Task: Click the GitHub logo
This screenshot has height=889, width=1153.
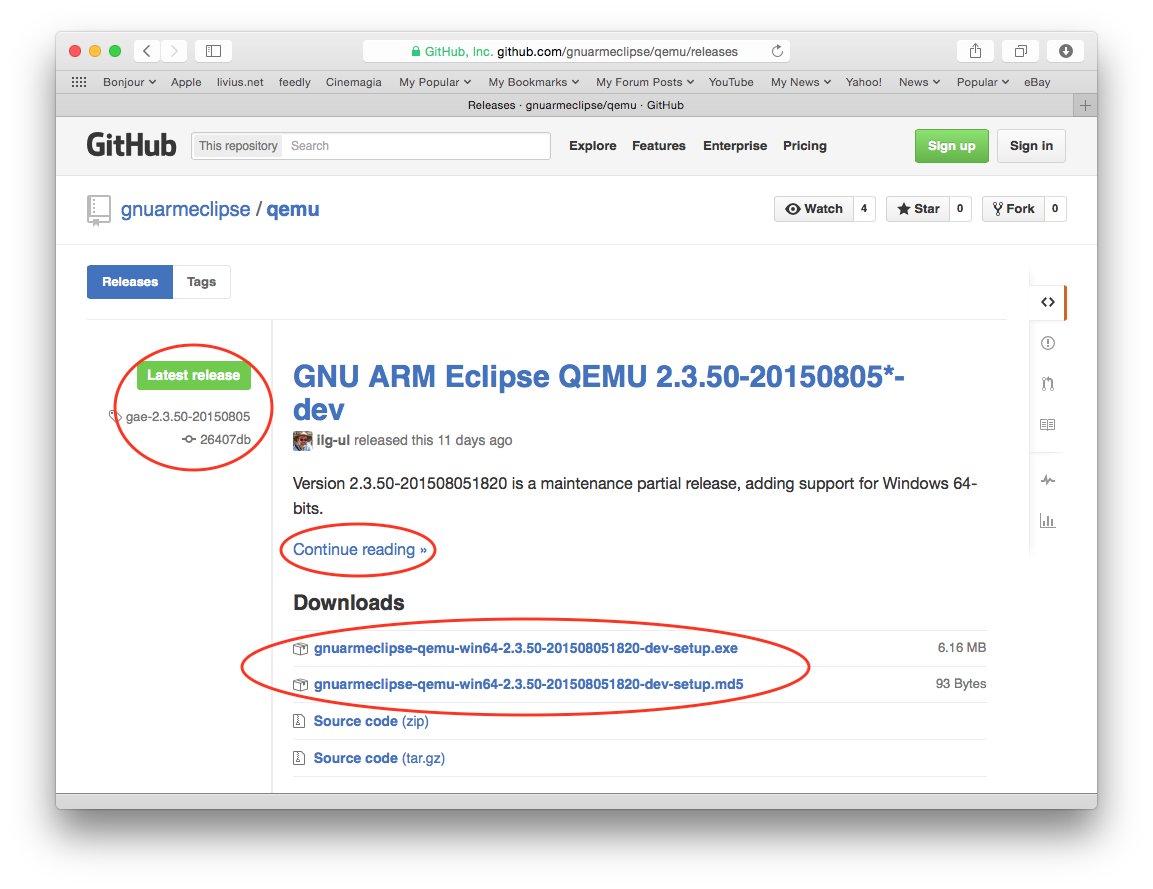Action: click(x=132, y=145)
